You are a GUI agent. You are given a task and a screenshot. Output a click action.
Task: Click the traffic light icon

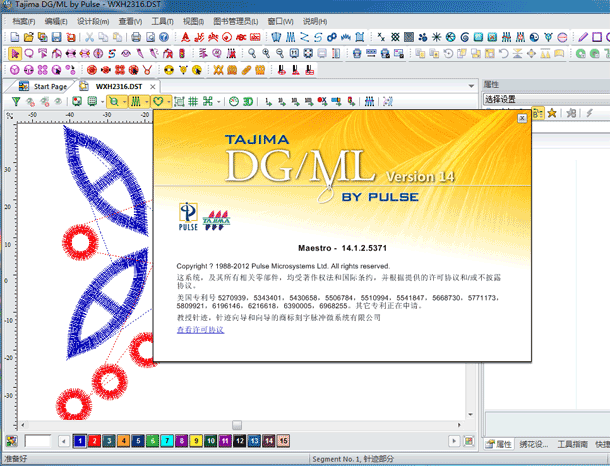(182, 53)
